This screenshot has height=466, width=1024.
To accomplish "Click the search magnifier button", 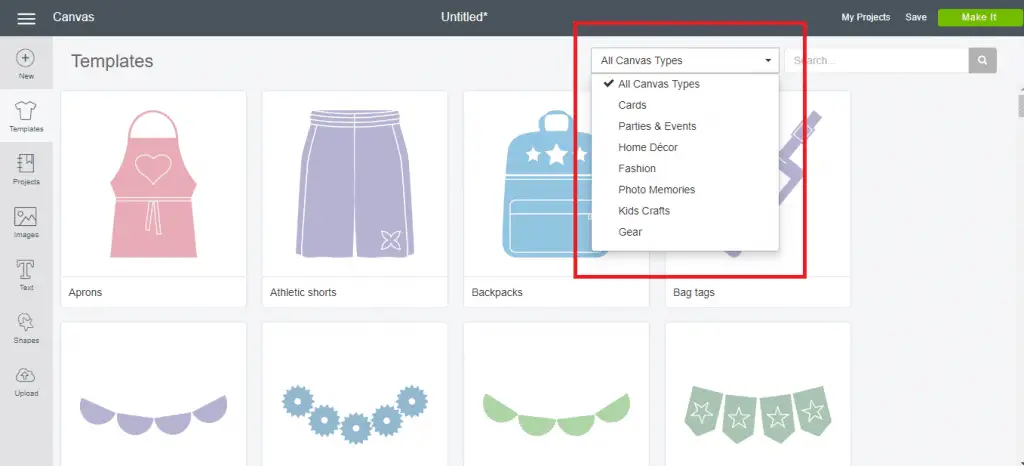I will tap(982, 60).
